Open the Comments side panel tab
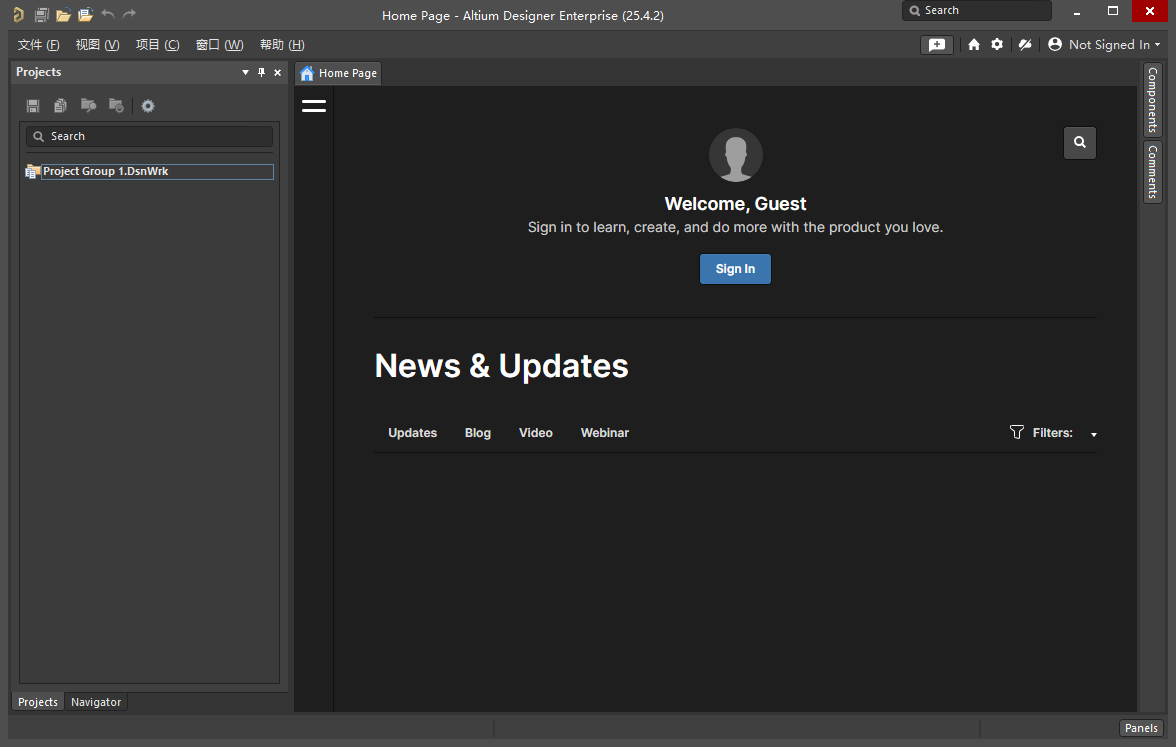Screen dimensions: 1176x747 click(x=1152, y=172)
